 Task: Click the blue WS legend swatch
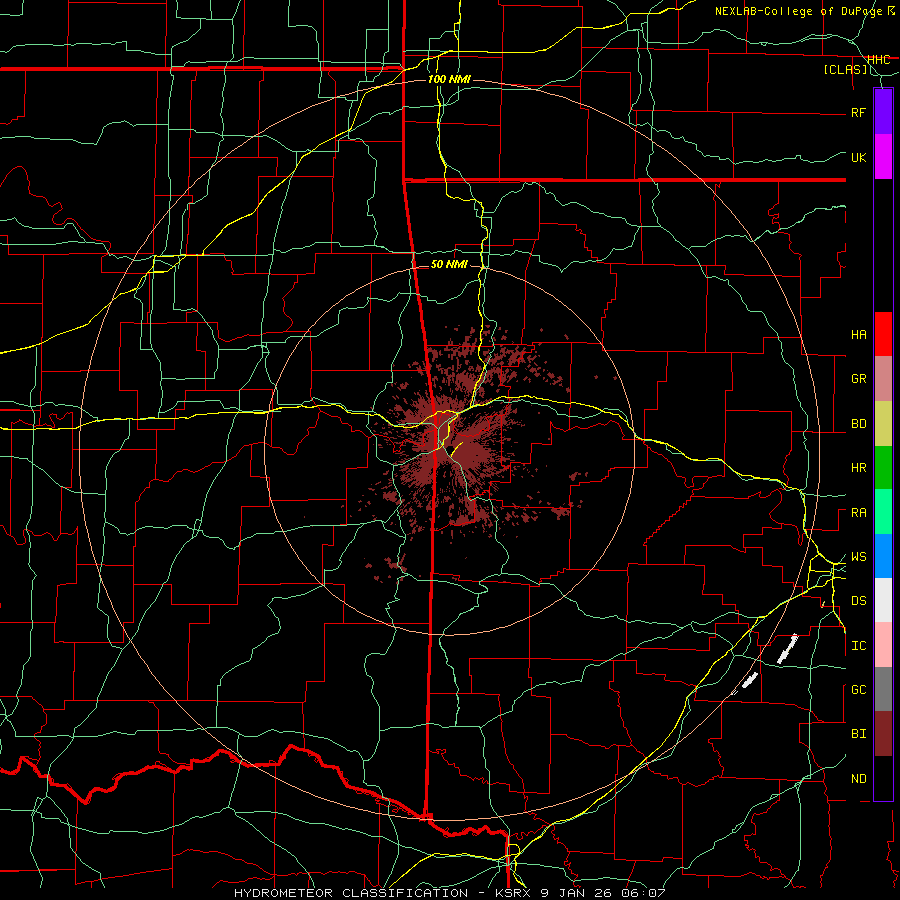(883, 556)
